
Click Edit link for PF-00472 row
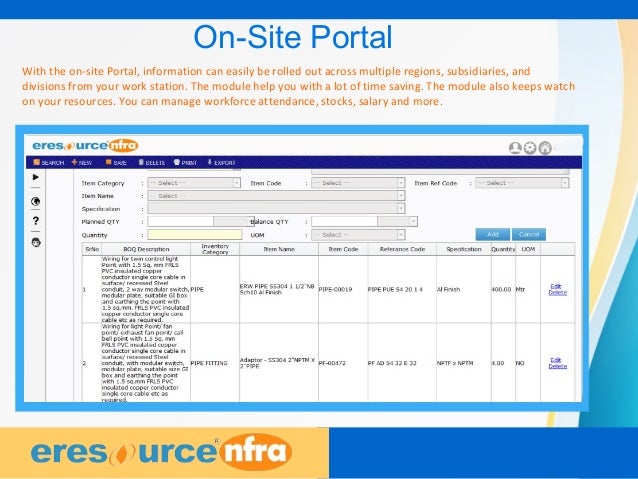pyautogui.click(x=556, y=360)
